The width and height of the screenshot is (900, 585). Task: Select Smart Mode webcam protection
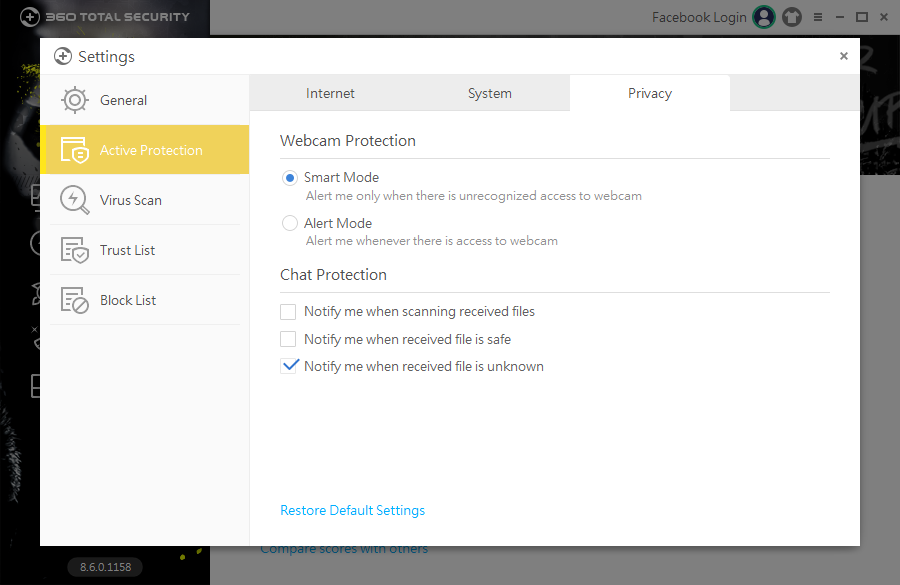tap(290, 178)
